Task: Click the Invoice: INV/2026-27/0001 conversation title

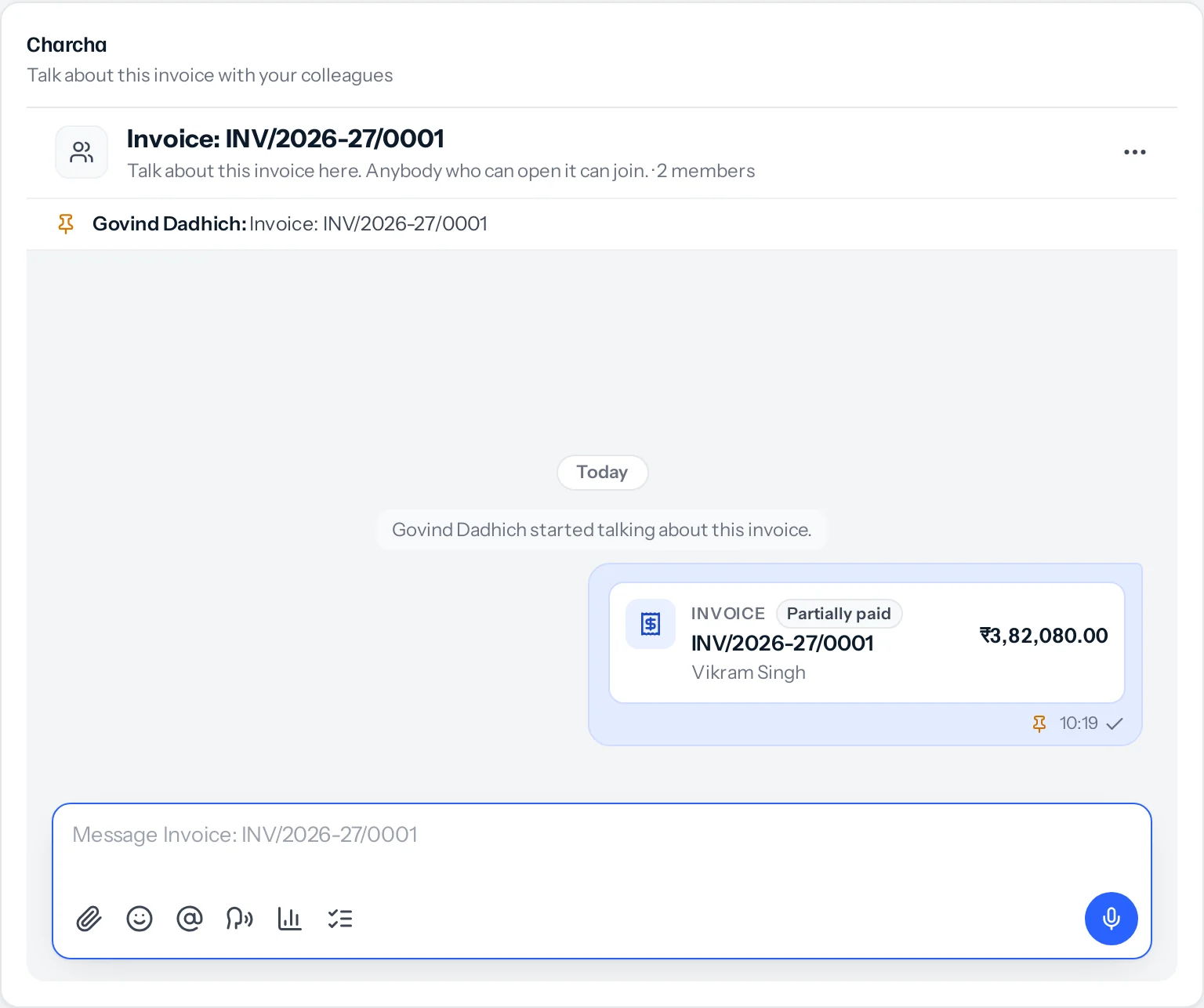Action: [285, 139]
